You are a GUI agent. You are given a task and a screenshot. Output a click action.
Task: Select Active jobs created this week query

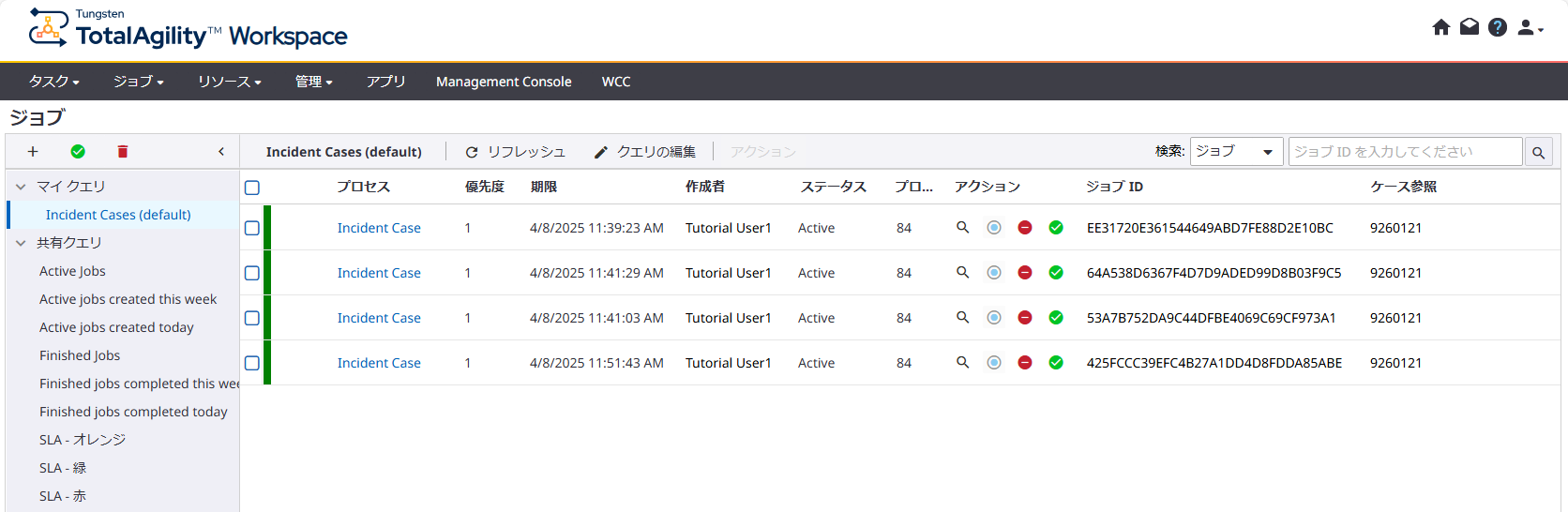(x=128, y=299)
